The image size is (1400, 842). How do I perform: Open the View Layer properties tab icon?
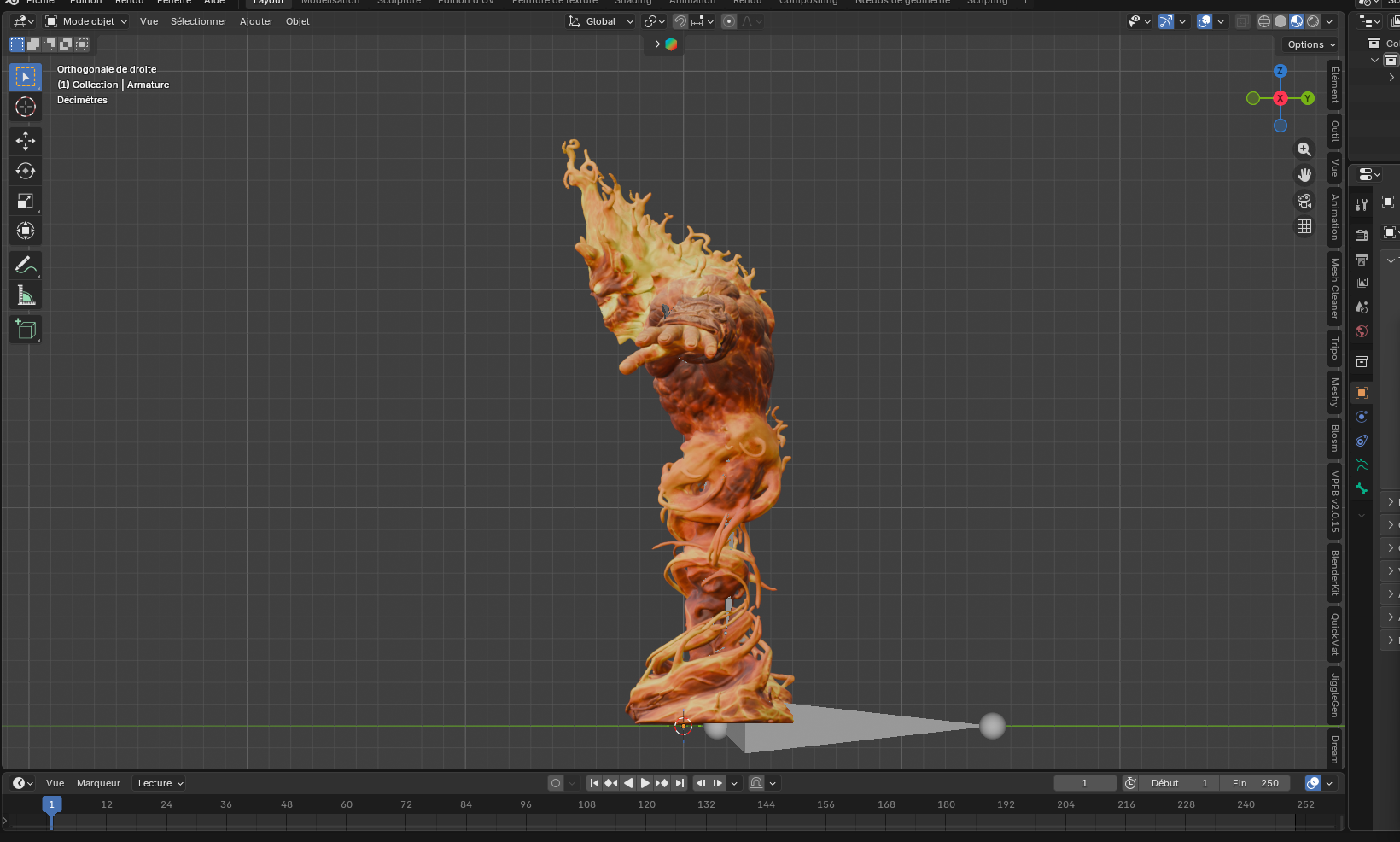point(1362,283)
